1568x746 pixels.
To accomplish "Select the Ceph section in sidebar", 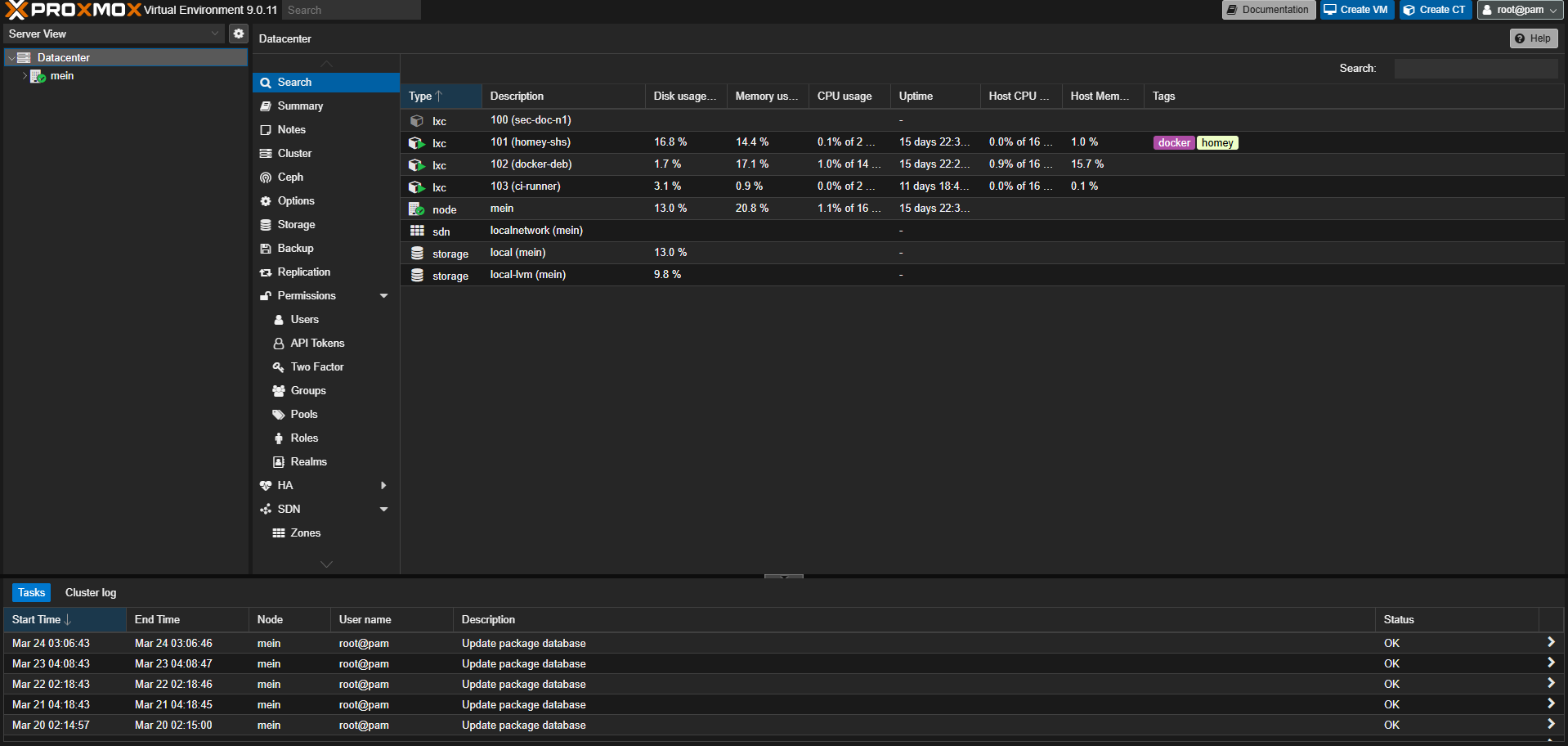I will tap(289, 177).
